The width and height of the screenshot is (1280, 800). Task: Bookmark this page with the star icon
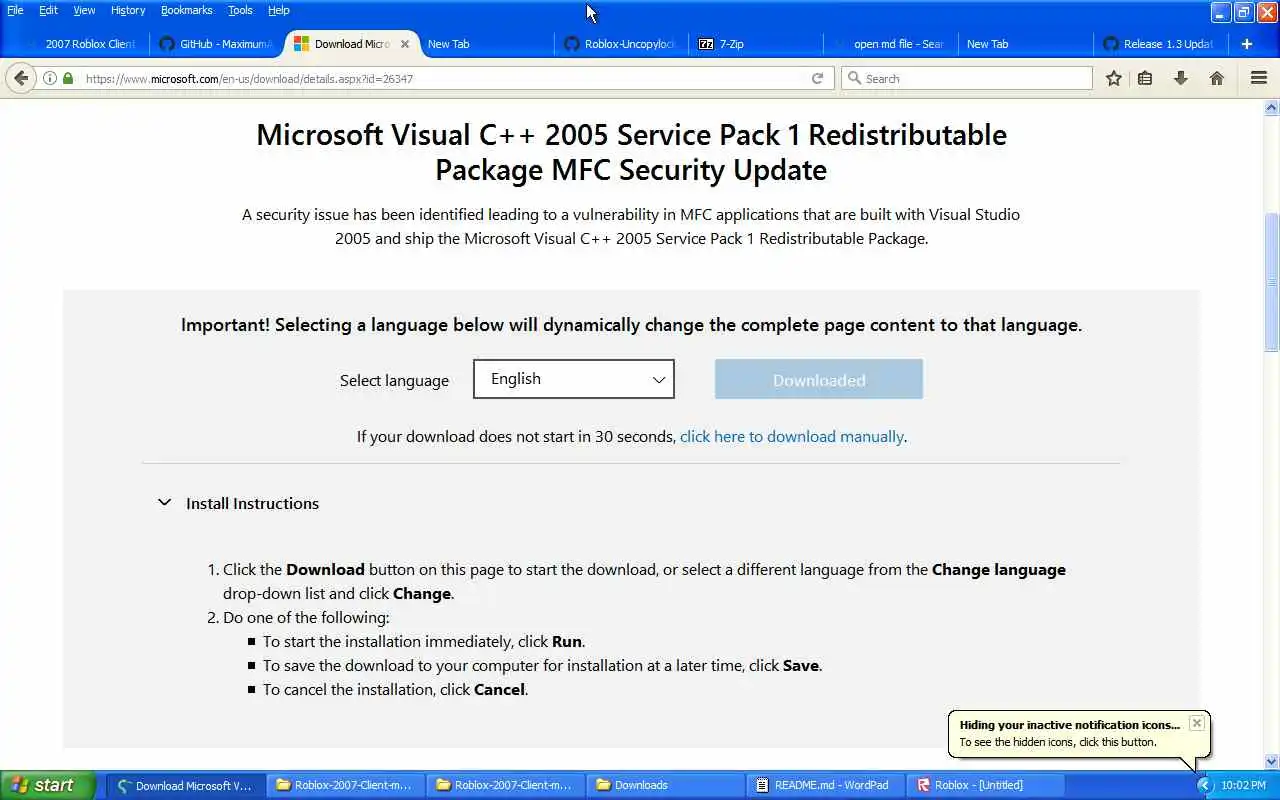pyautogui.click(x=1114, y=78)
